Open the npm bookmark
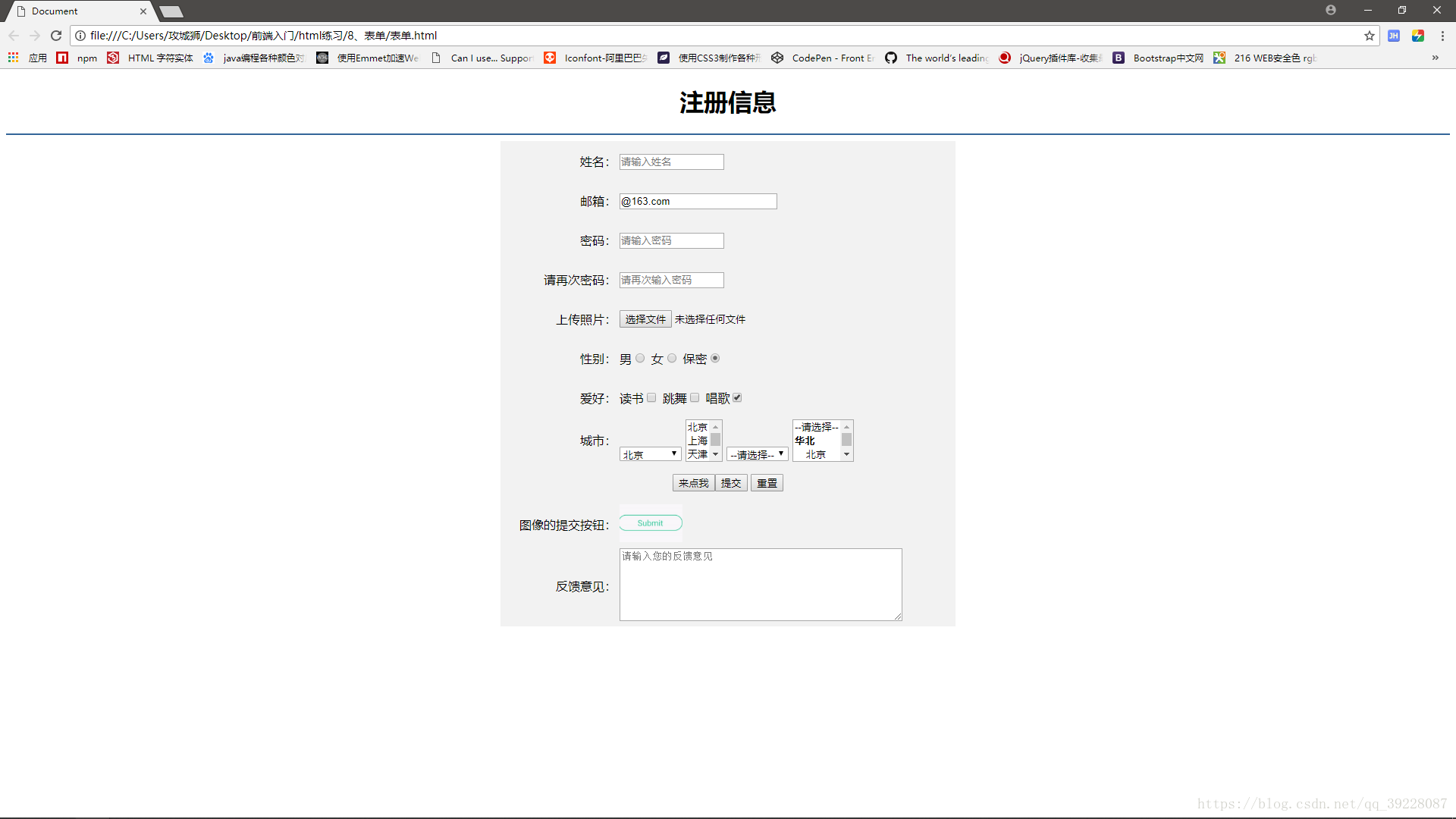 click(x=77, y=58)
